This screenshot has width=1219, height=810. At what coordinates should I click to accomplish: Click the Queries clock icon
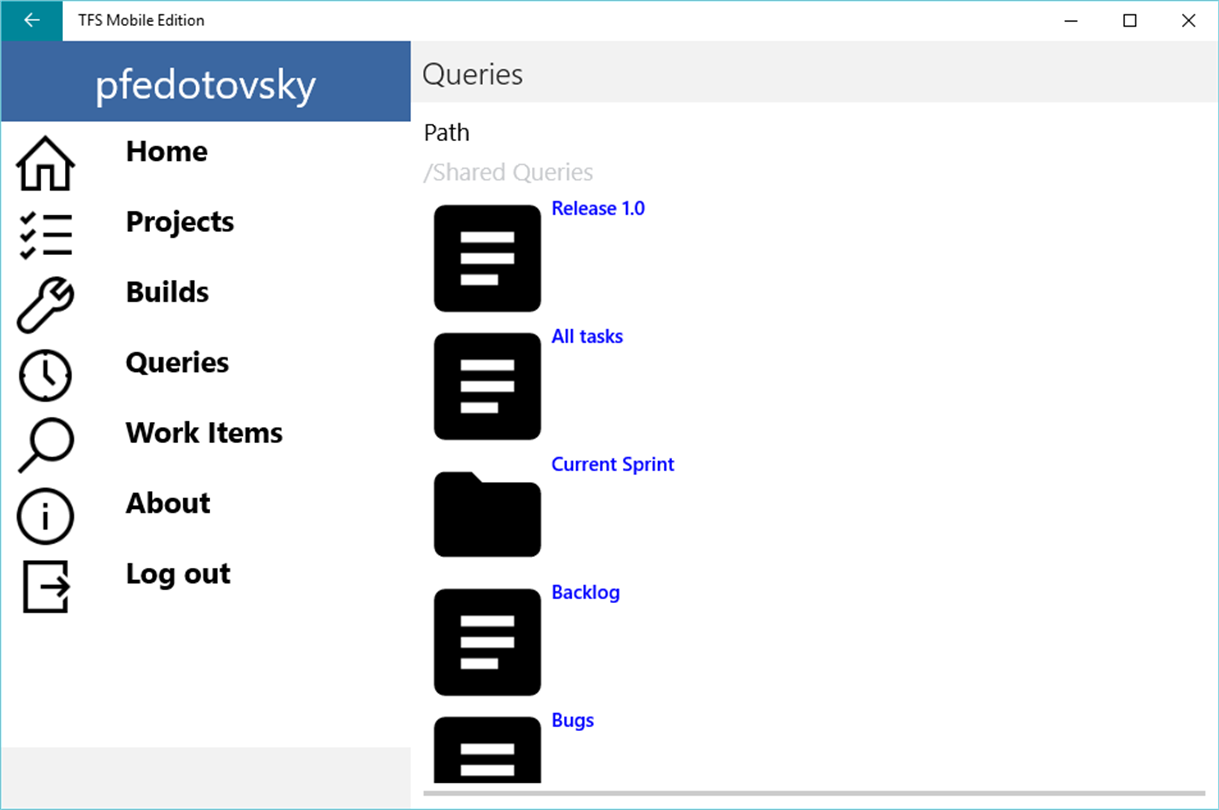click(46, 376)
